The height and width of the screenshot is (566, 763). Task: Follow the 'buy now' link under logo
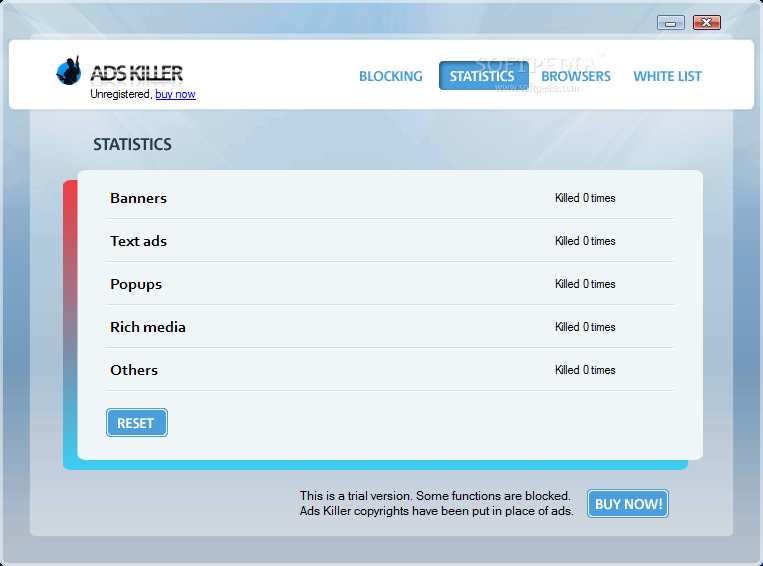tap(175, 94)
